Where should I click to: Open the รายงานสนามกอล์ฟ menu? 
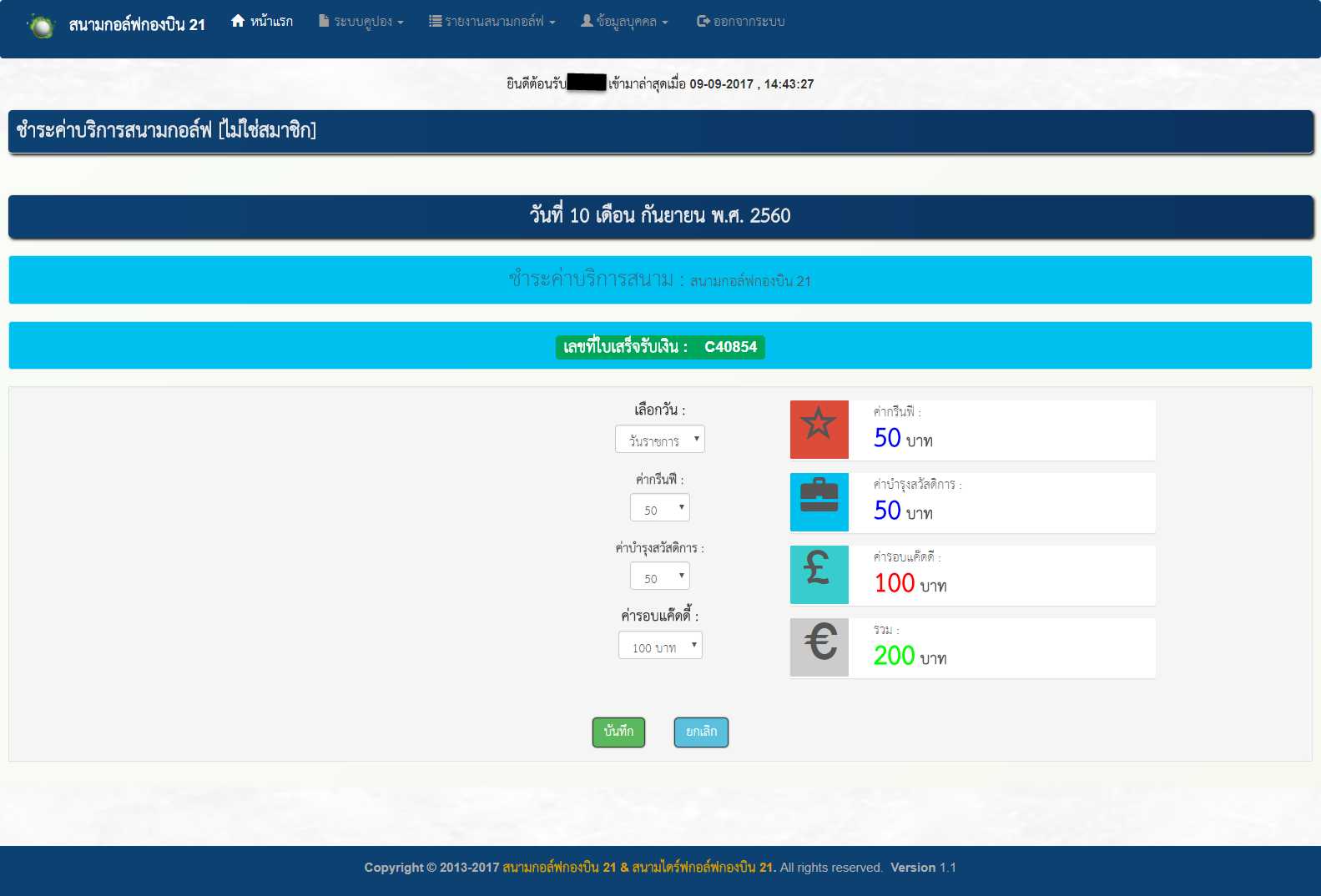tap(492, 22)
